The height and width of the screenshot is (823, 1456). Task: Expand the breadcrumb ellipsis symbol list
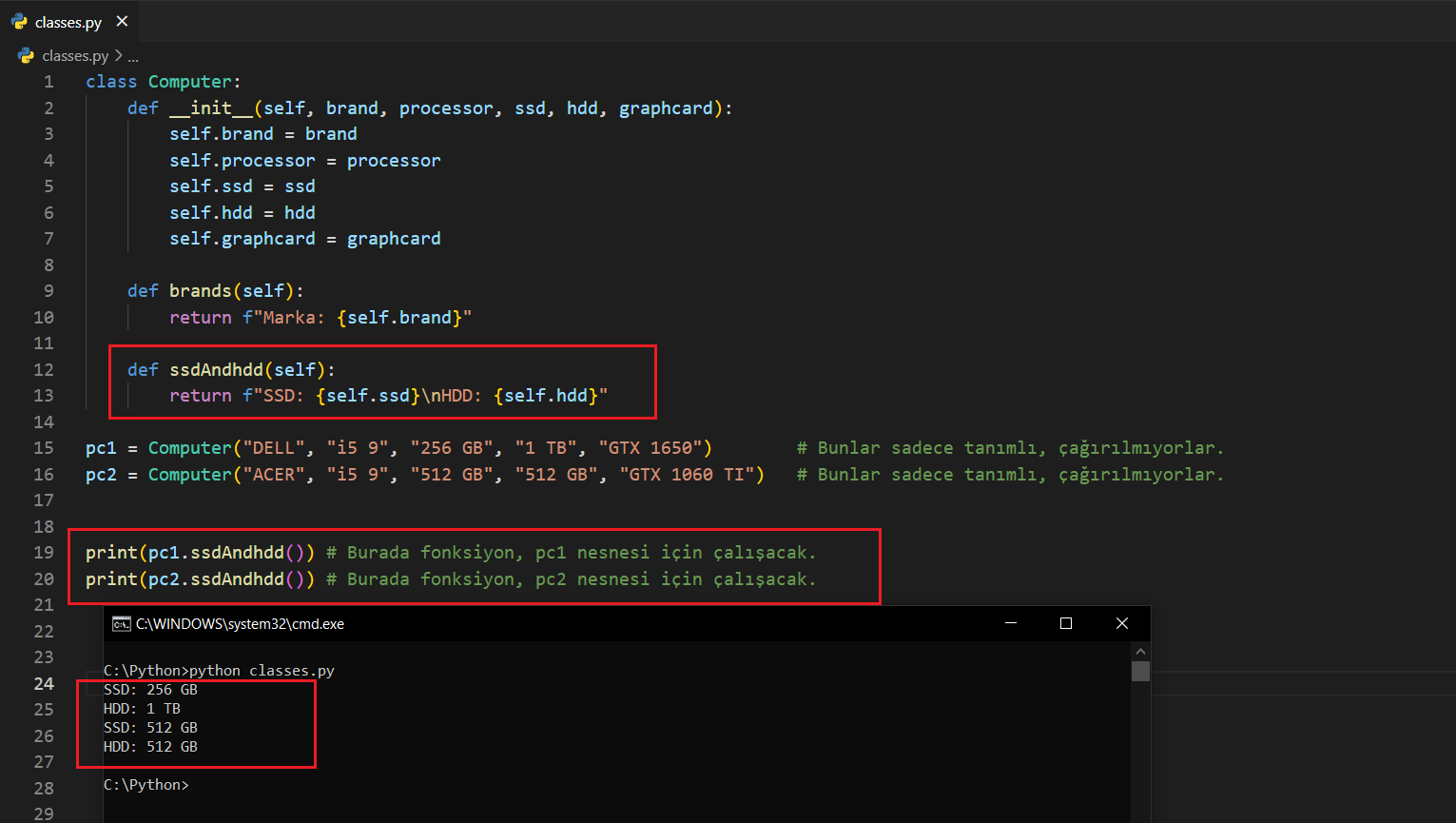pos(133,56)
